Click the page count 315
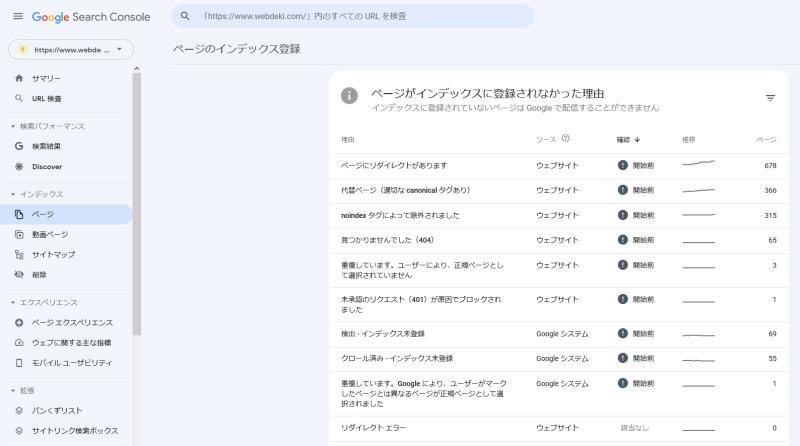Image resolution: width=800 pixels, height=446 pixels. (x=770, y=215)
